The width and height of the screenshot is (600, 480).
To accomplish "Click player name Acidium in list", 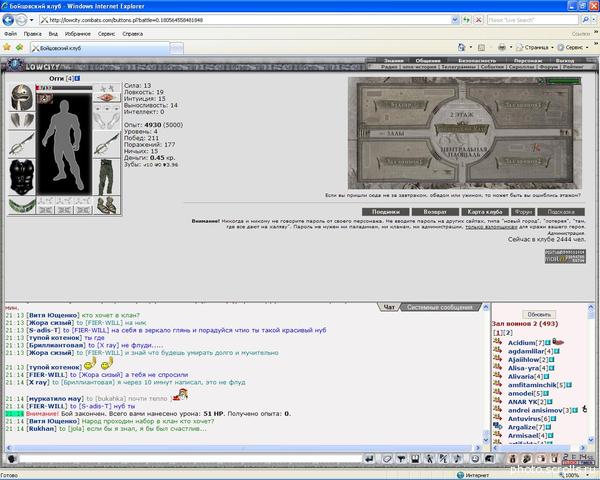I will coord(521,343).
